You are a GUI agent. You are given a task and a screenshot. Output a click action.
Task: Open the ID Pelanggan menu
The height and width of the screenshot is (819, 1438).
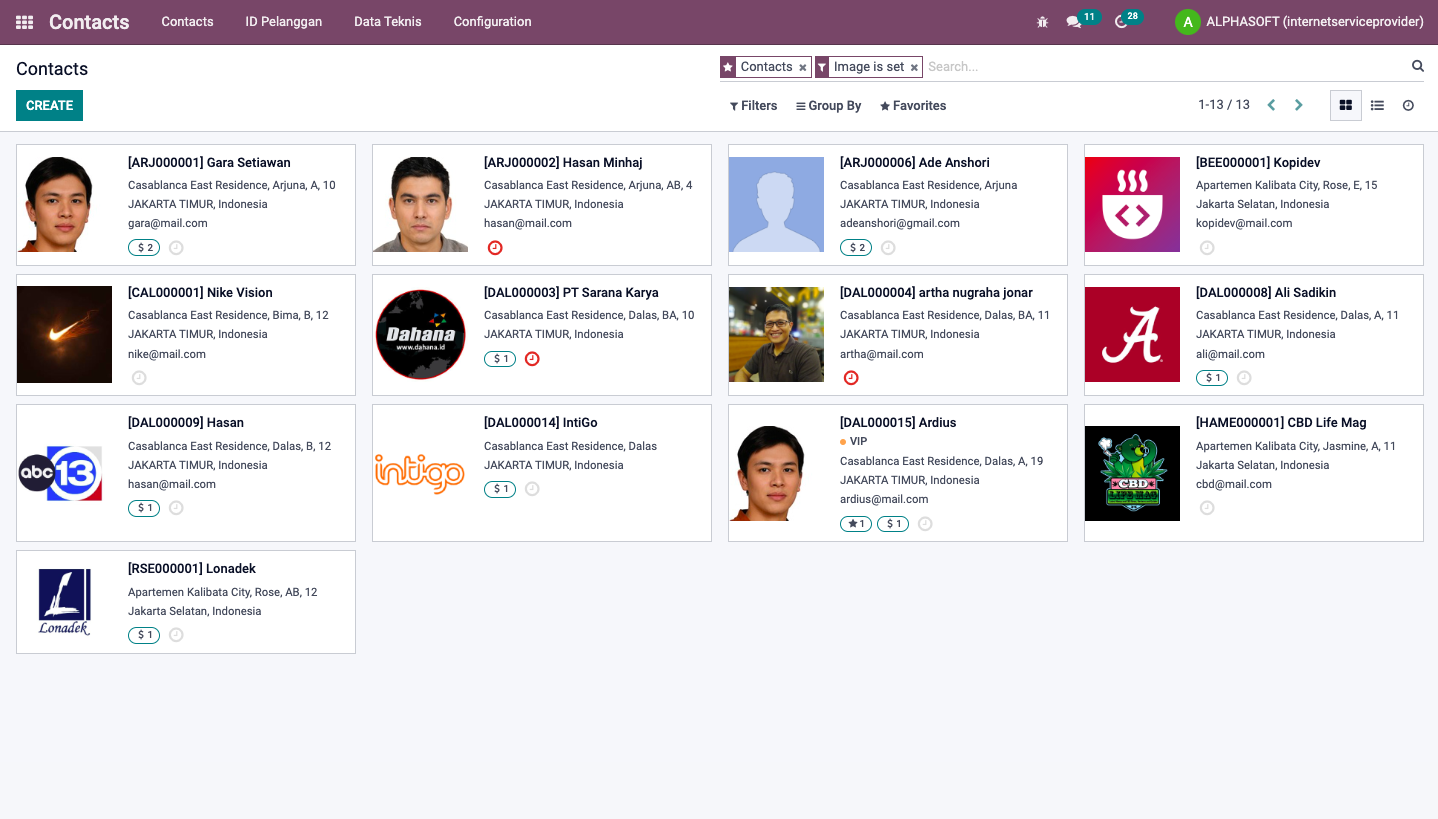coord(284,22)
